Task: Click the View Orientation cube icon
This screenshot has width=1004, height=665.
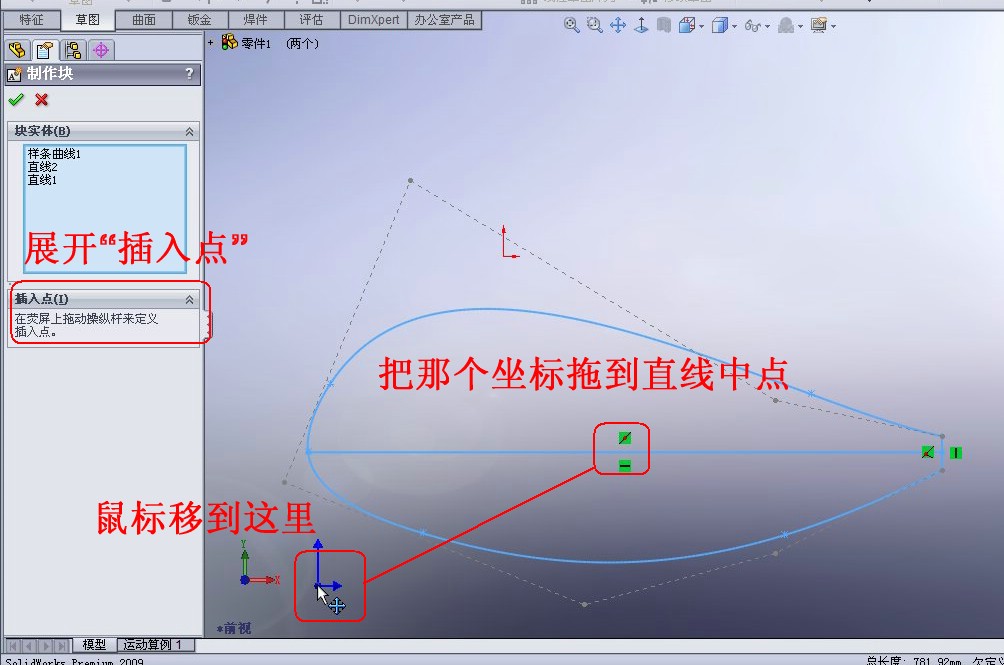Action: pos(686,26)
